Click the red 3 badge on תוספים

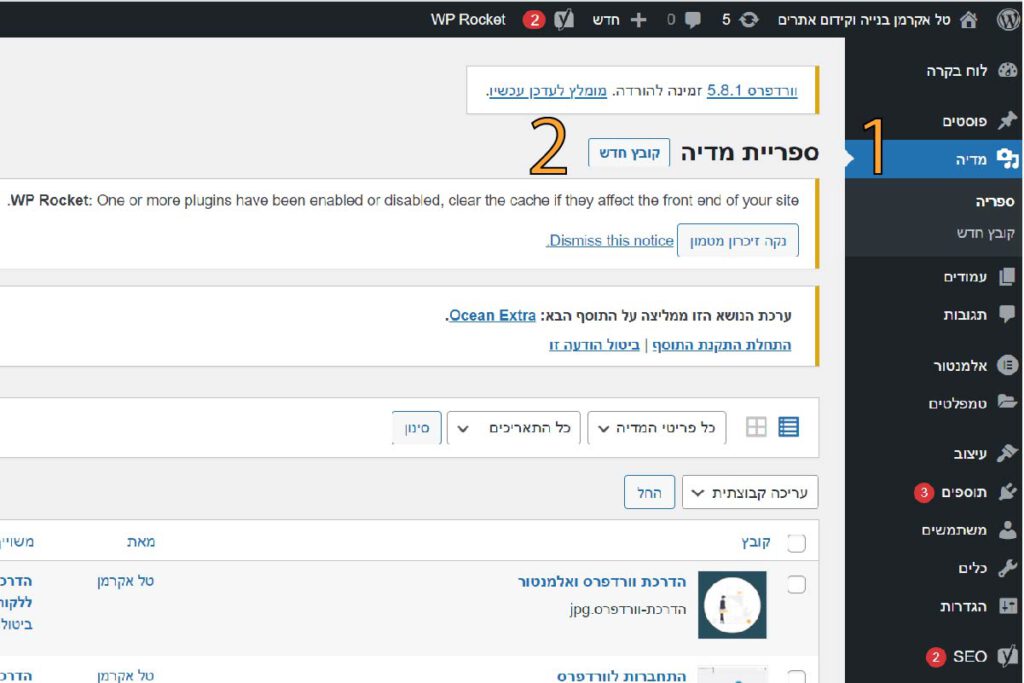coord(923,492)
